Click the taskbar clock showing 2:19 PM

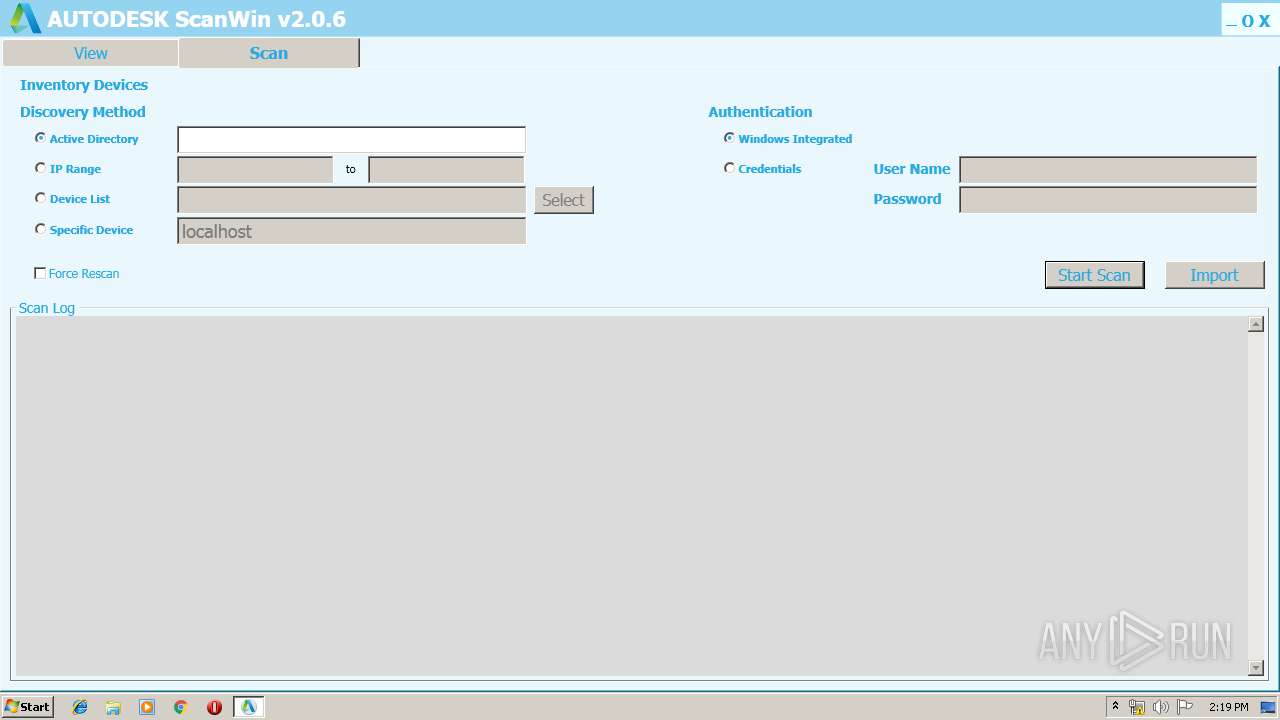(x=1228, y=707)
